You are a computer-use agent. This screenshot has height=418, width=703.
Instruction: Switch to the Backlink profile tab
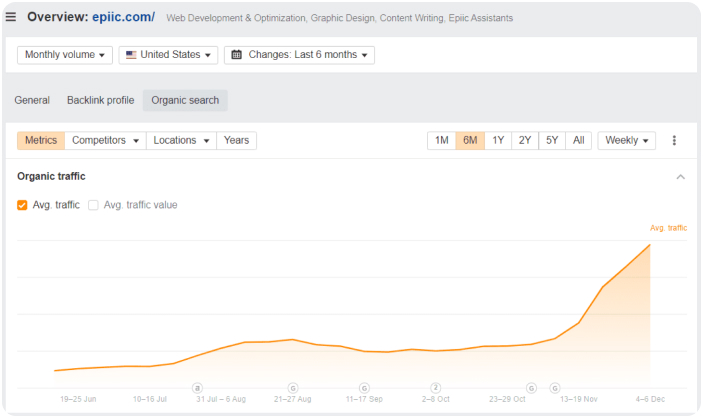pyautogui.click(x=100, y=100)
